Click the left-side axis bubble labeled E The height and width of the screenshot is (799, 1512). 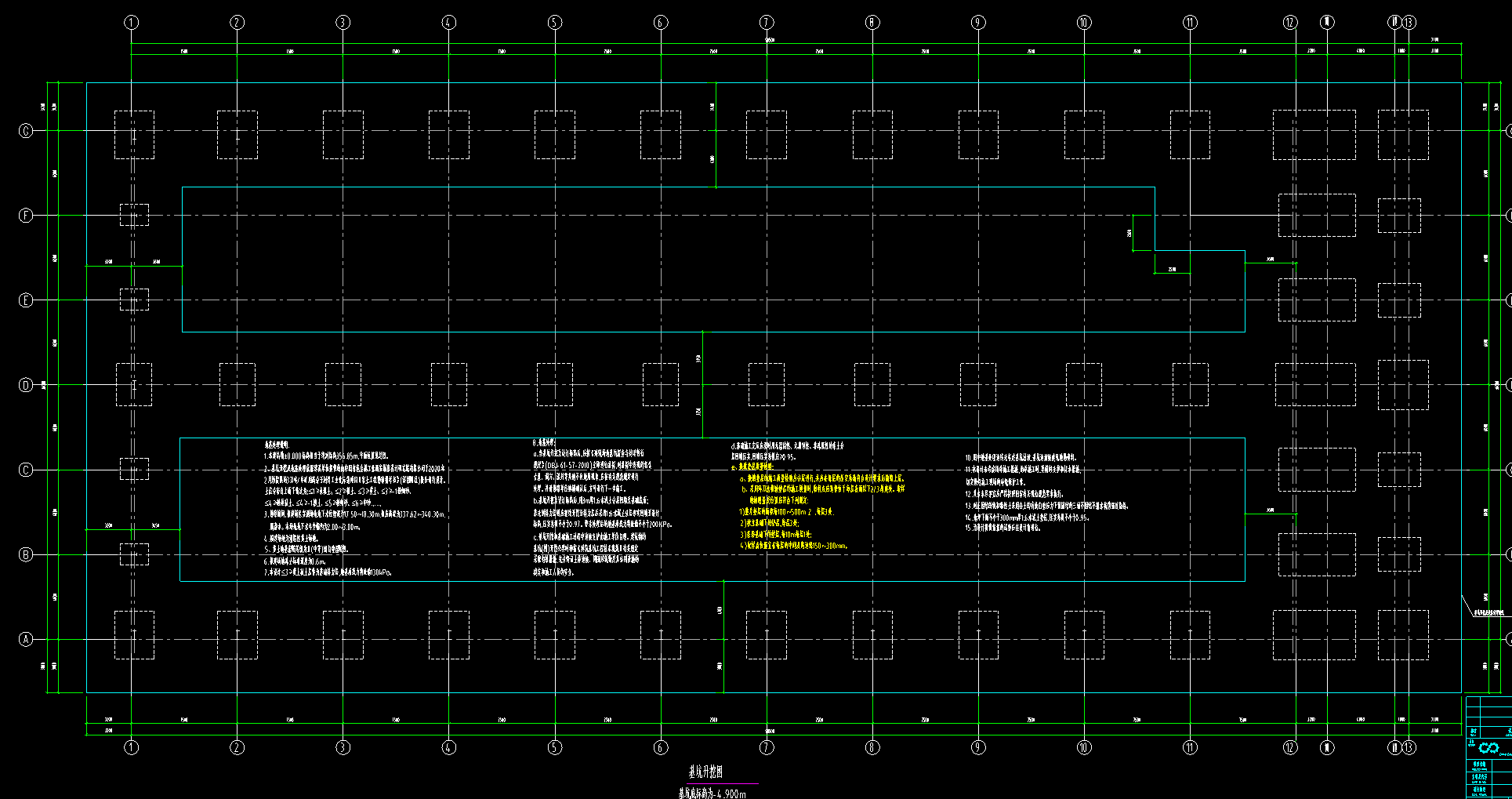click(26, 300)
